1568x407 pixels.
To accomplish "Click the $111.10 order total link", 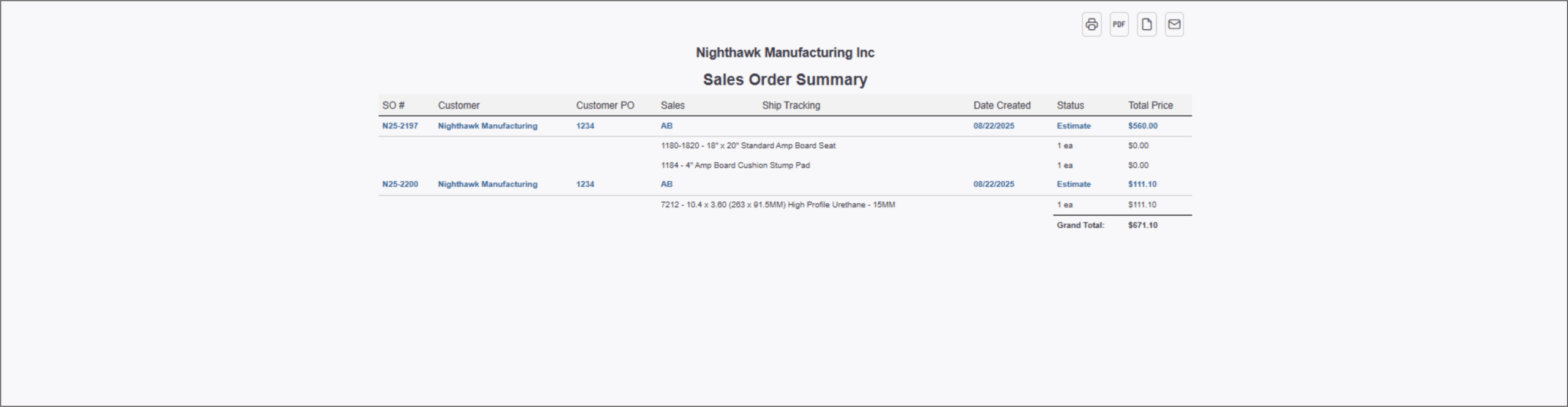I will [x=1142, y=184].
